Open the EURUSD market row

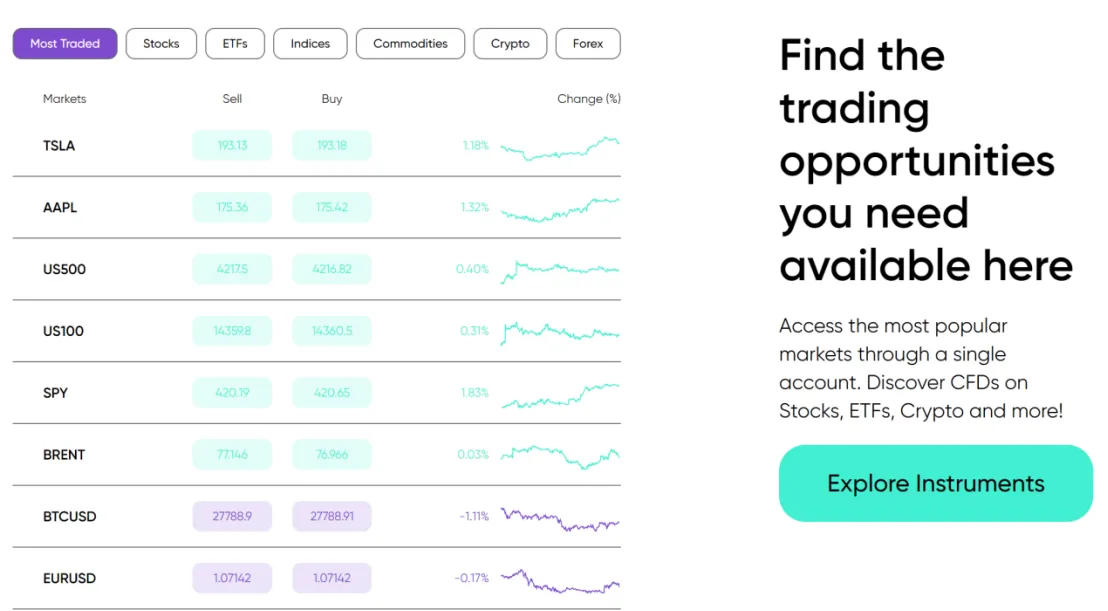tap(317, 579)
